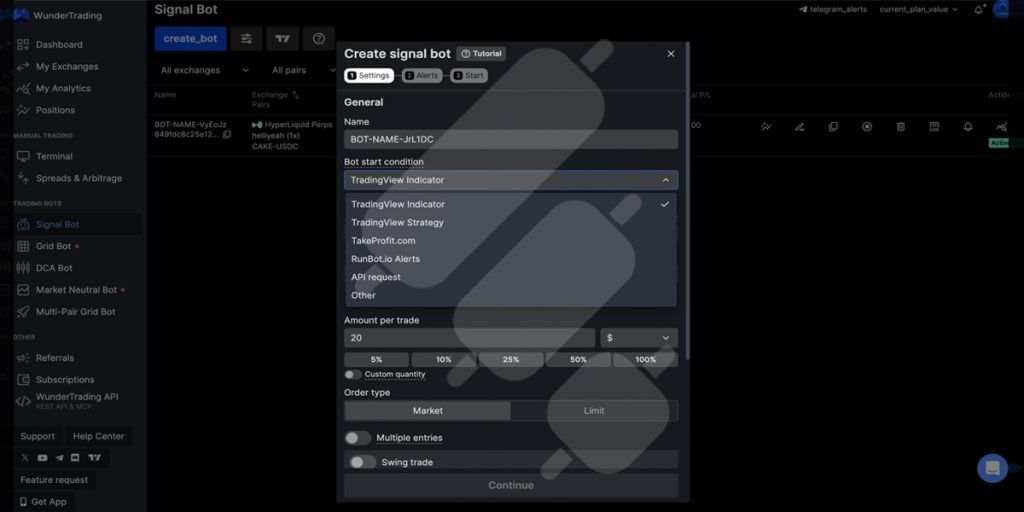The image size is (1024, 512).
Task: Open the help question mark toolbar button
Action: tap(319, 39)
